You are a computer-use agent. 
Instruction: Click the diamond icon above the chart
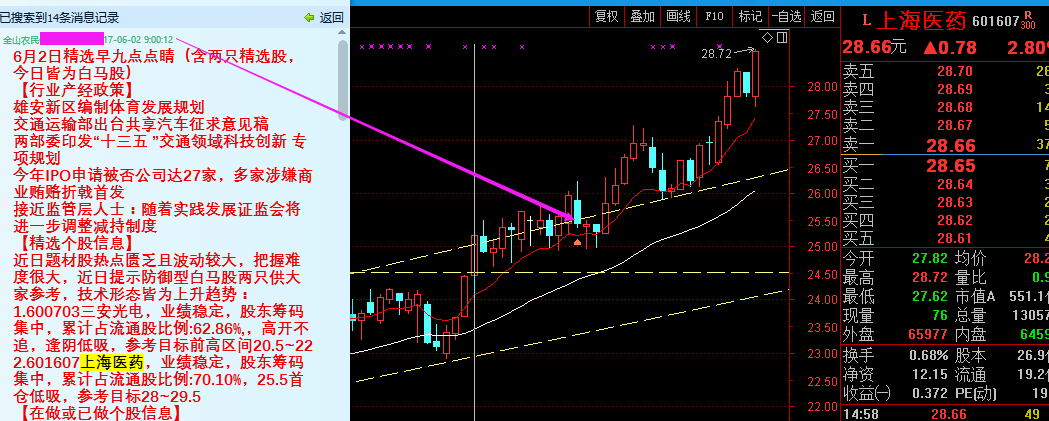pyautogui.click(x=767, y=36)
